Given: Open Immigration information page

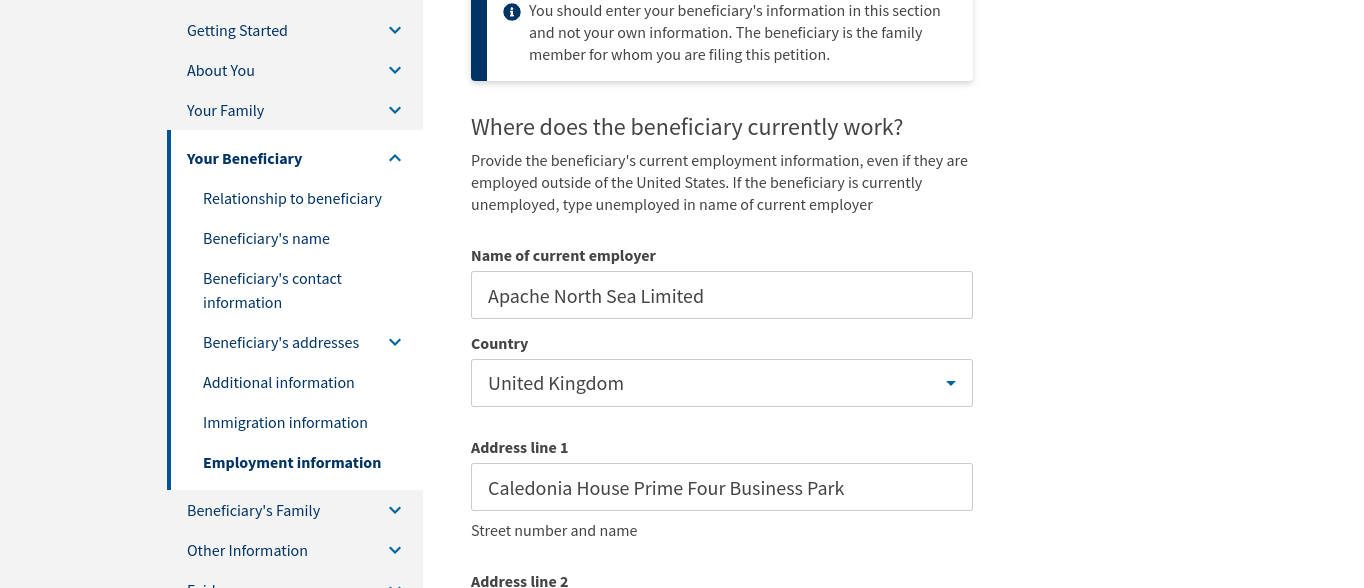Looking at the screenshot, I should (x=285, y=423).
